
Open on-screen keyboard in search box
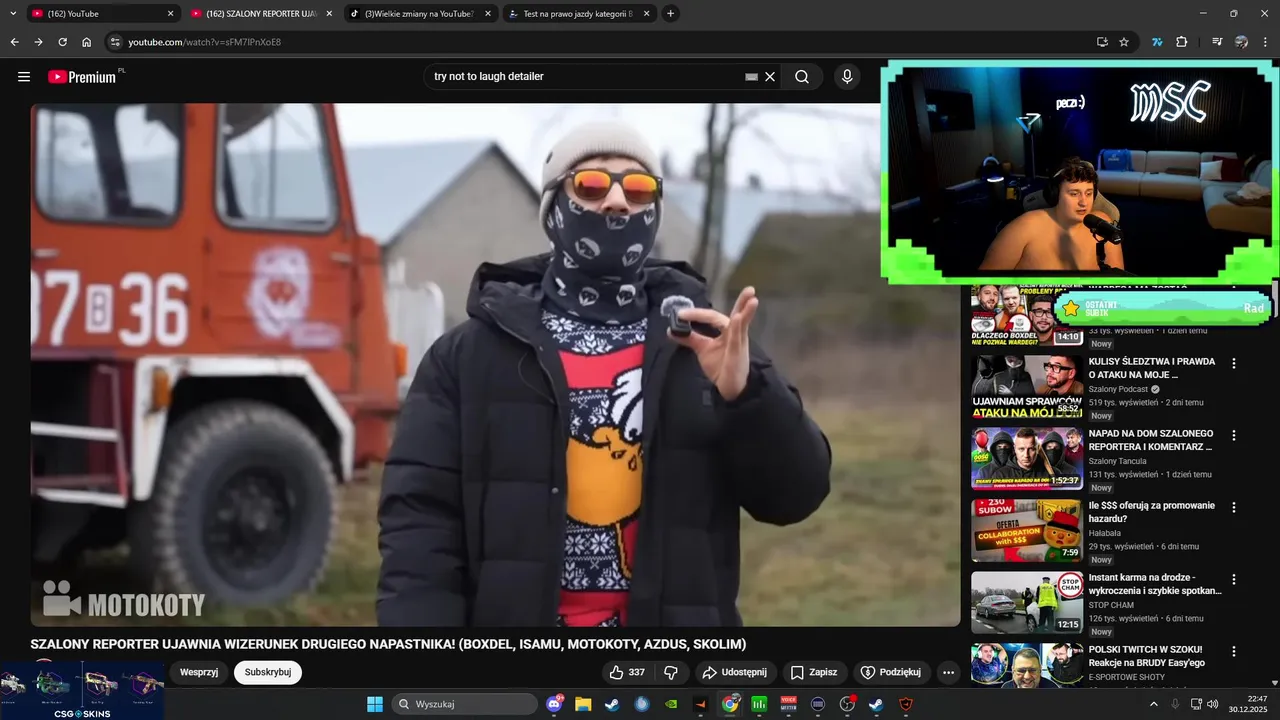pyautogui.click(x=752, y=77)
